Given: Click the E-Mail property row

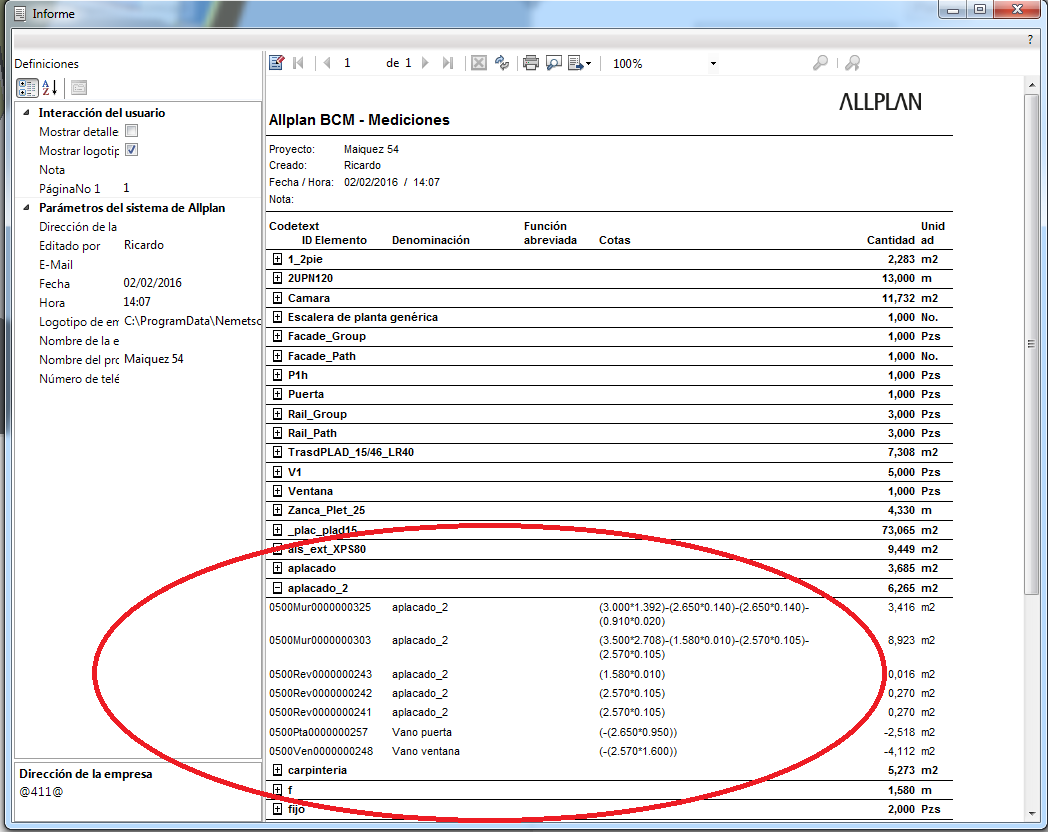Looking at the screenshot, I should click(x=138, y=265).
